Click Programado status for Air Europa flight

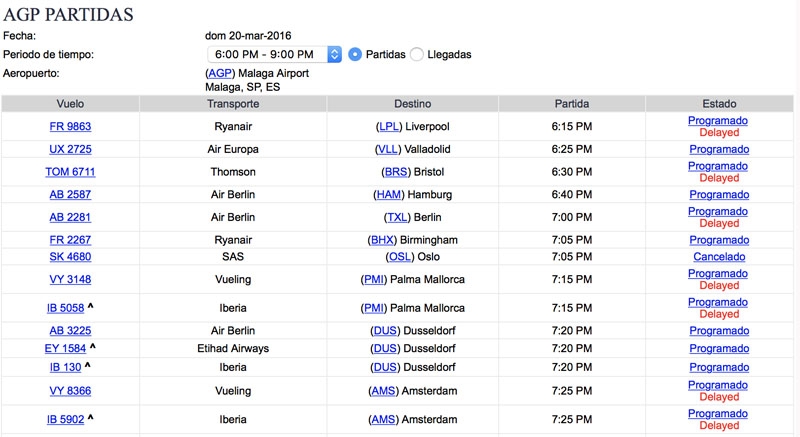pyautogui.click(x=719, y=149)
